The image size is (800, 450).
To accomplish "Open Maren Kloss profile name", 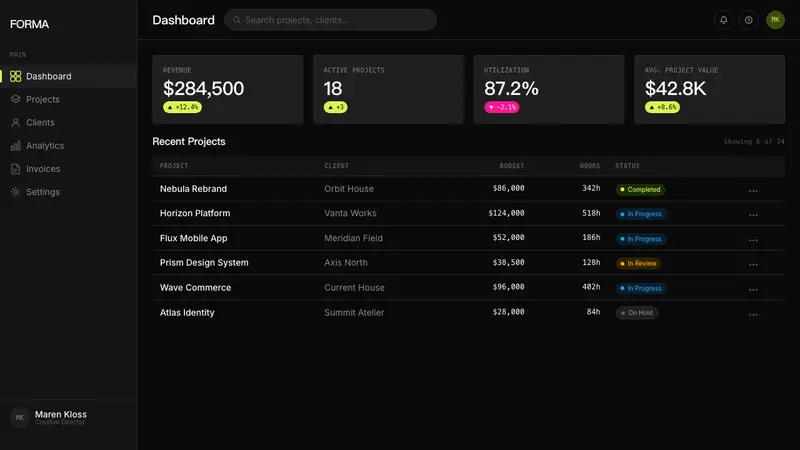I will [x=61, y=414].
